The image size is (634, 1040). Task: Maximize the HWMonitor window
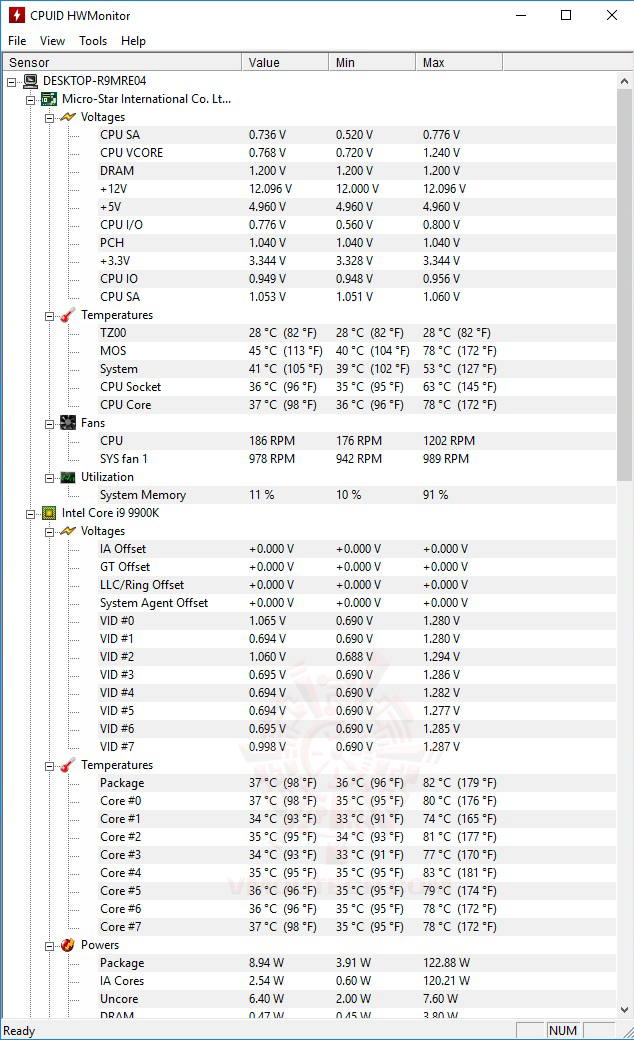566,15
